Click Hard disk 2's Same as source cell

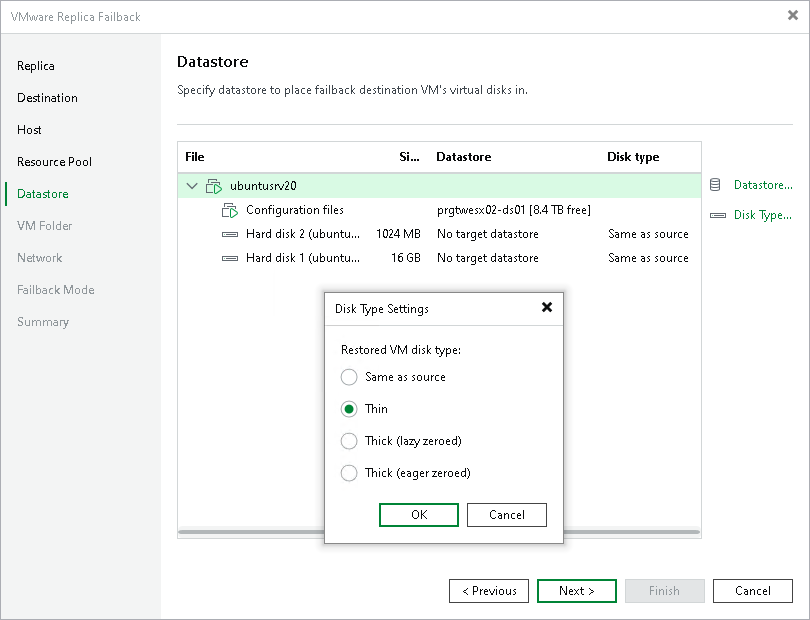pyautogui.click(x=648, y=235)
